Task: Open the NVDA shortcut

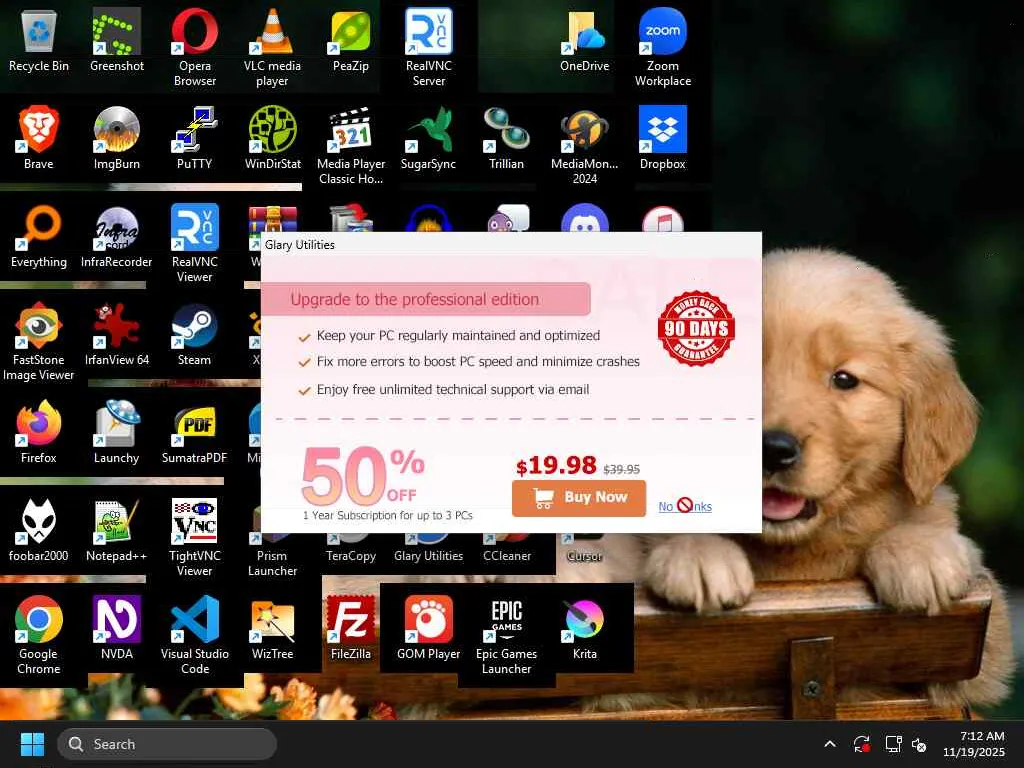Action: point(116,627)
